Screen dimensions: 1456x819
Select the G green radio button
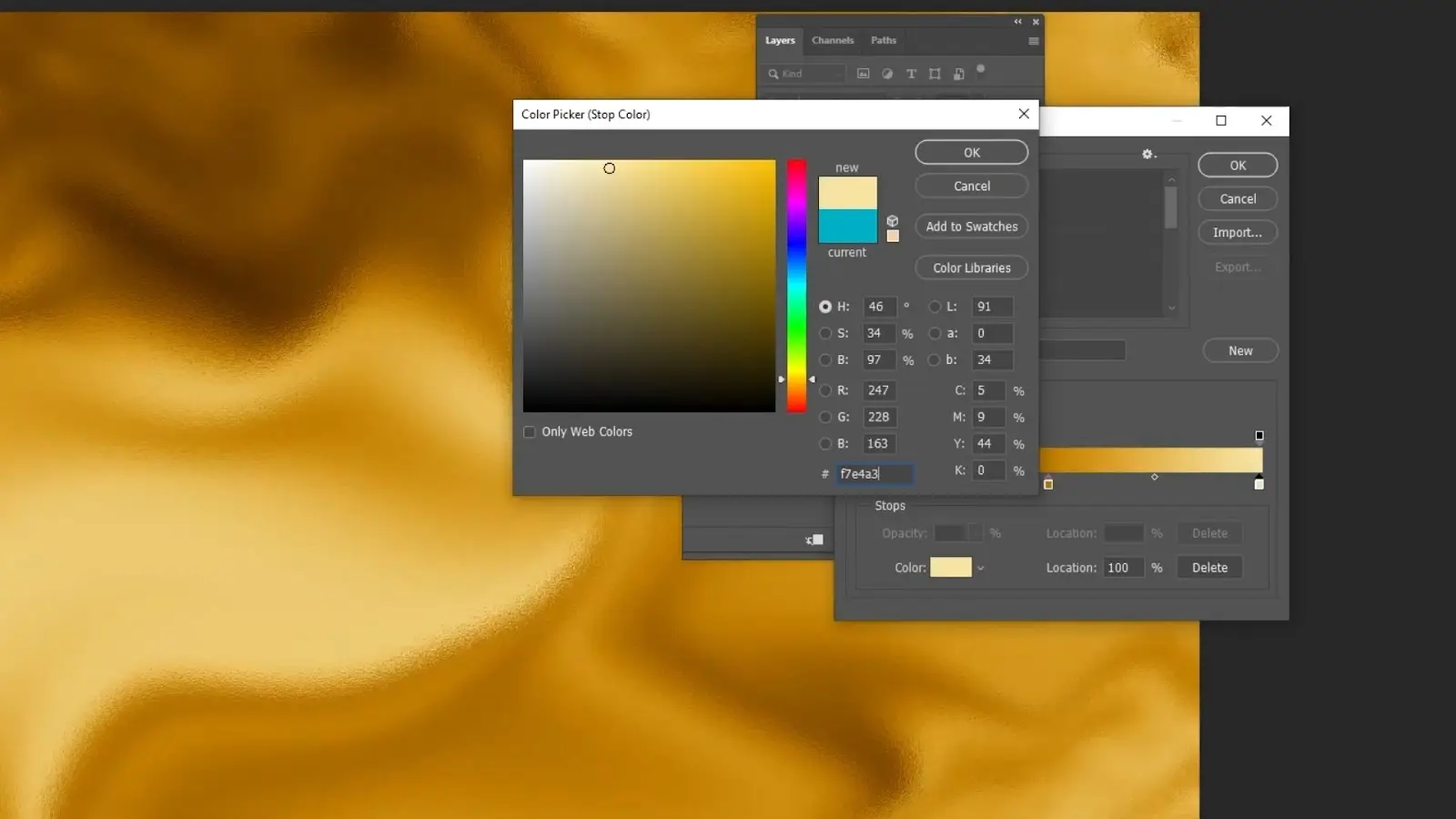click(825, 417)
